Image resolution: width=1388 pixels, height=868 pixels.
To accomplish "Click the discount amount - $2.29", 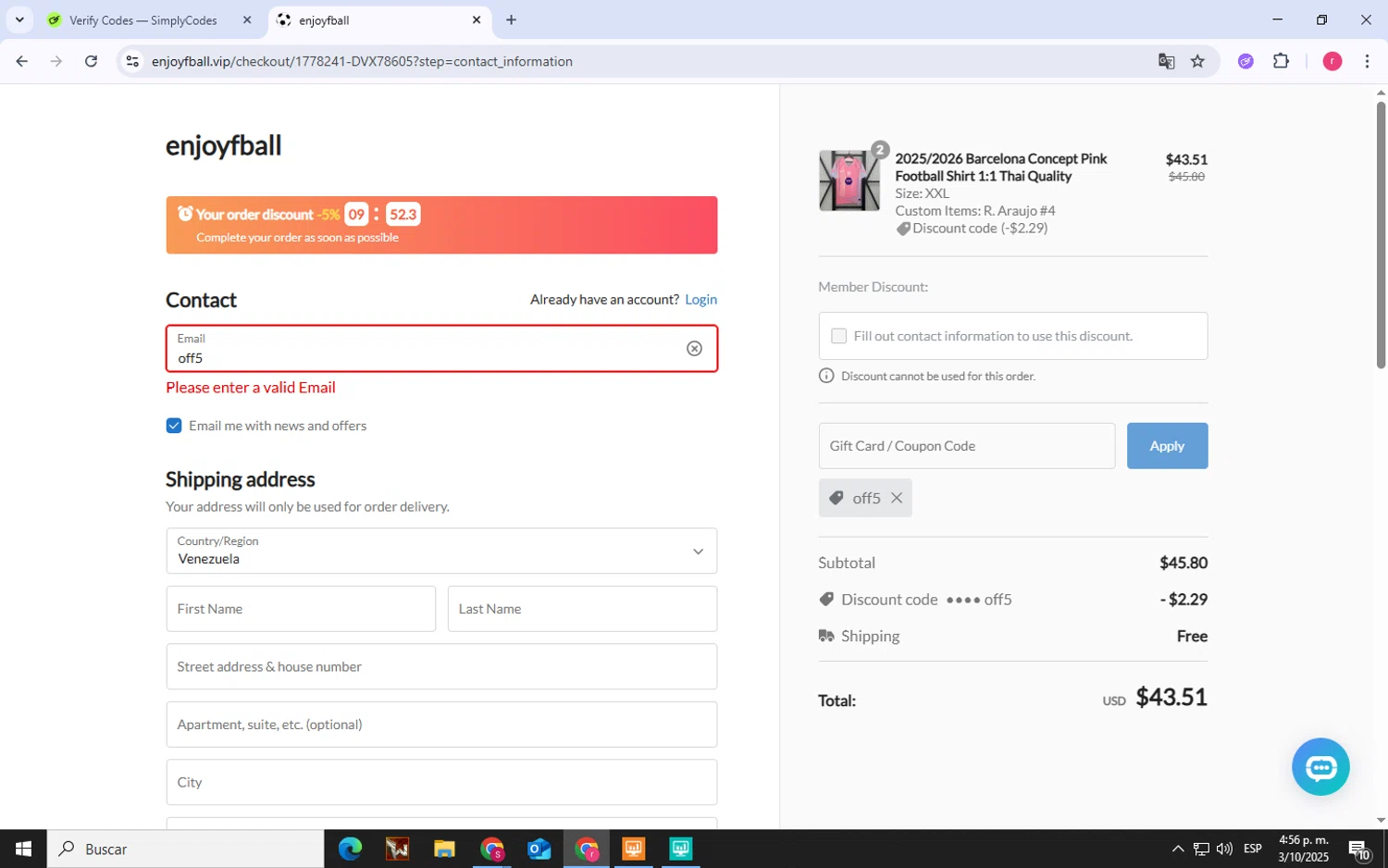I will pyautogui.click(x=1184, y=600).
